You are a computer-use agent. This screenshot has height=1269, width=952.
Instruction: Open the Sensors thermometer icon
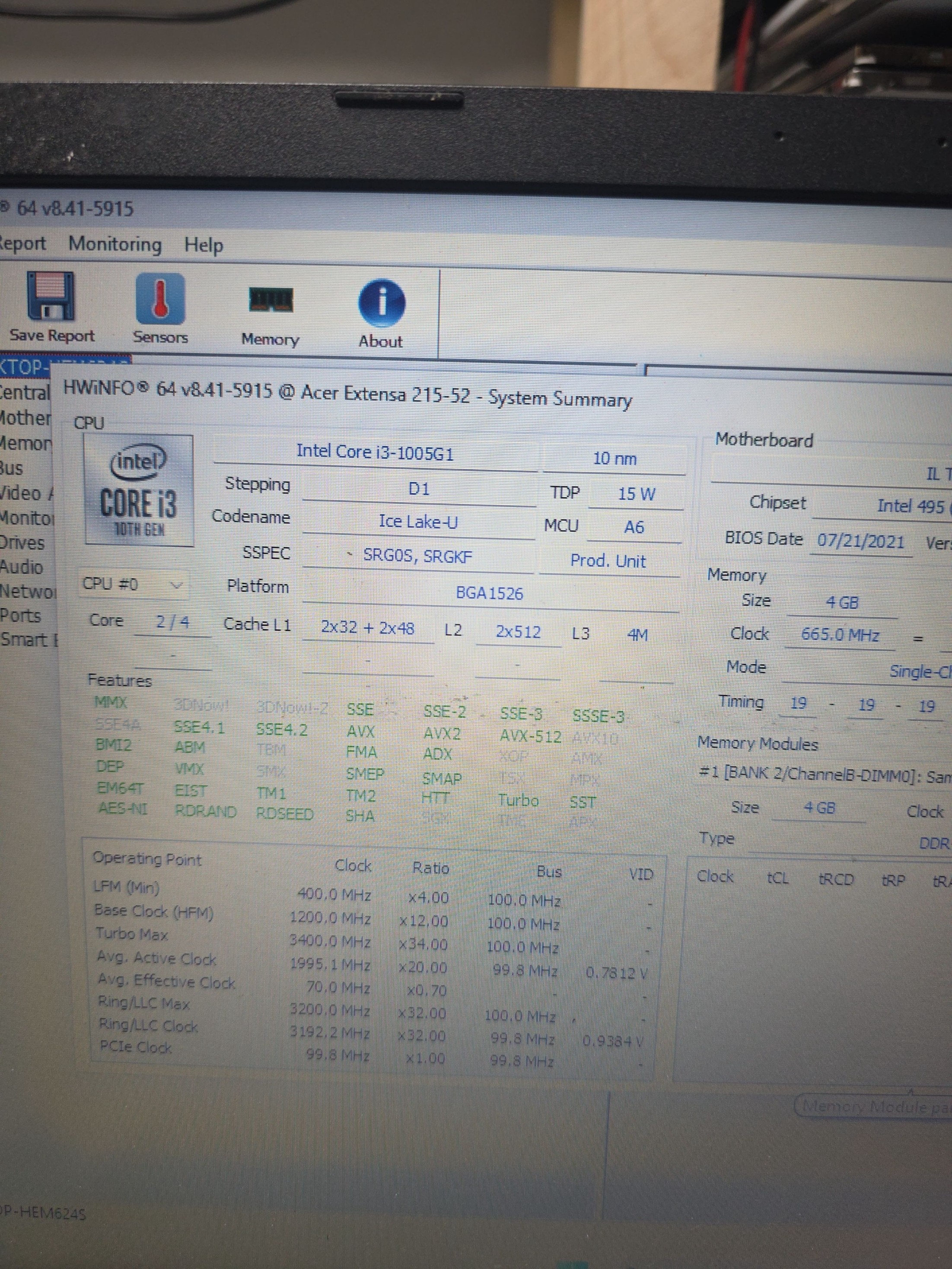click(x=160, y=298)
